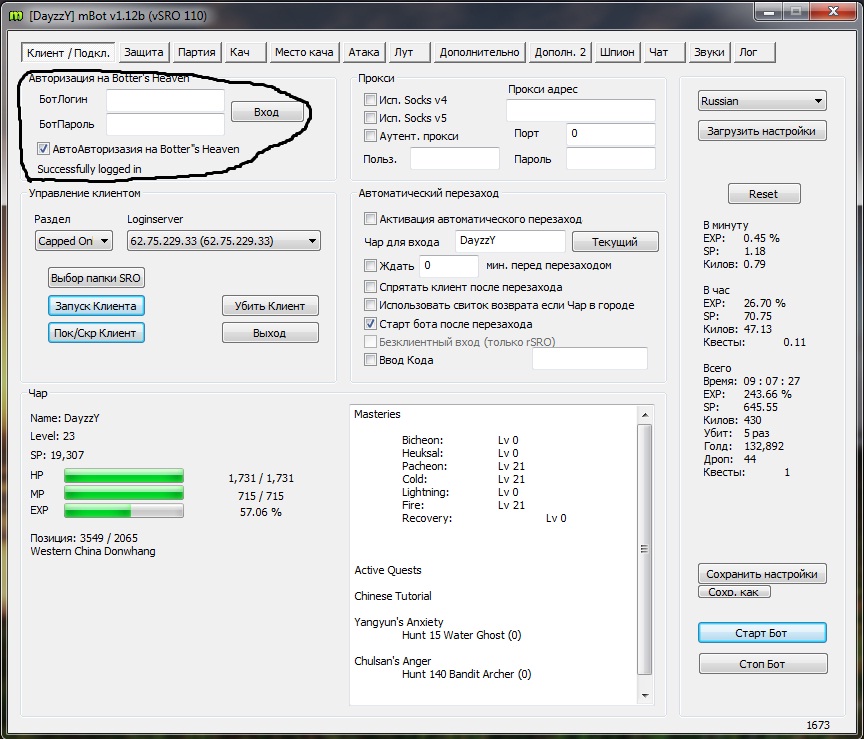Click the Стоп Бот button
Image resolution: width=864 pixels, height=739 pixels.
762,664
